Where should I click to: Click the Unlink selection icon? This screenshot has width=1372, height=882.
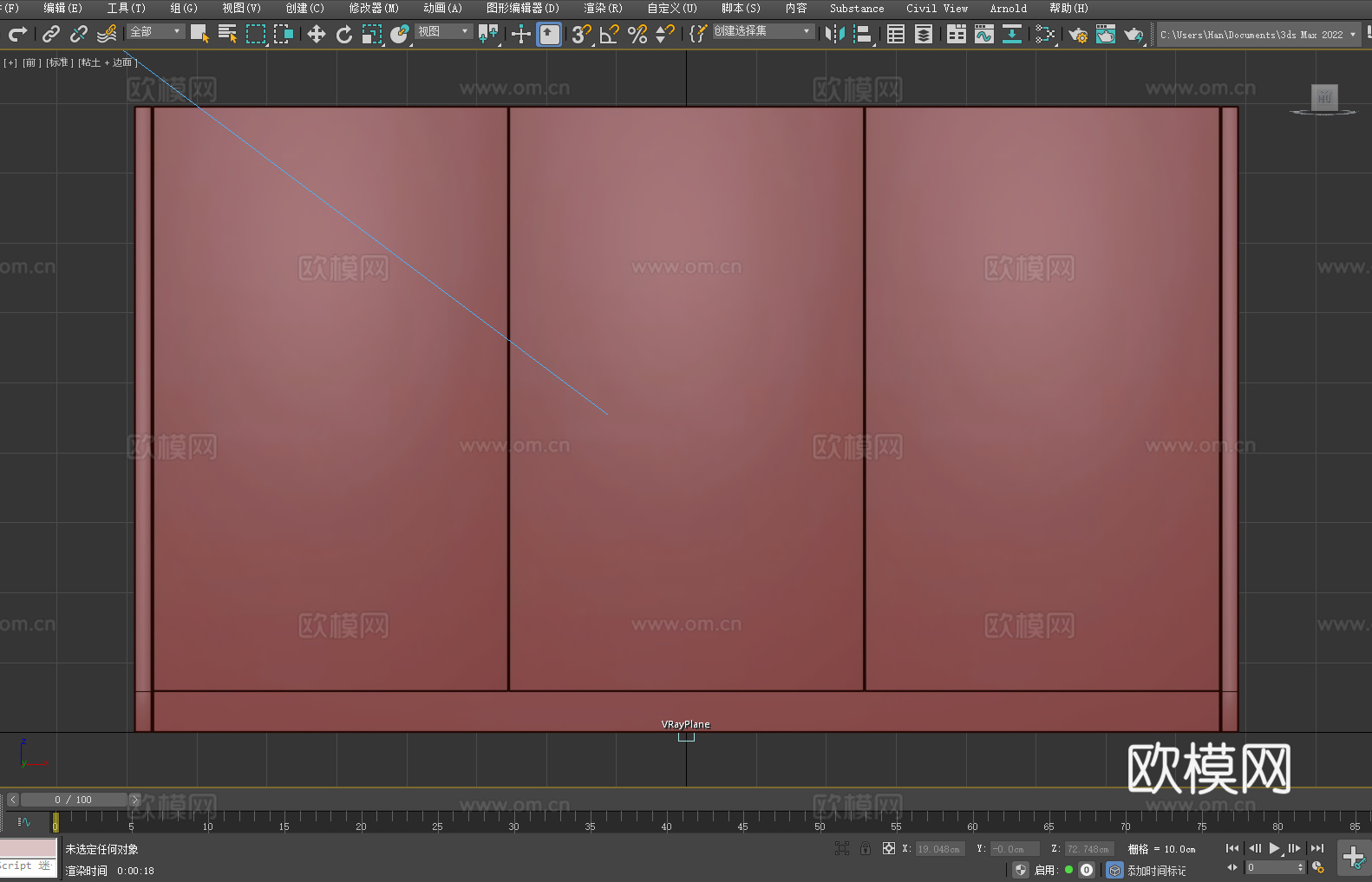pos(79,34)
